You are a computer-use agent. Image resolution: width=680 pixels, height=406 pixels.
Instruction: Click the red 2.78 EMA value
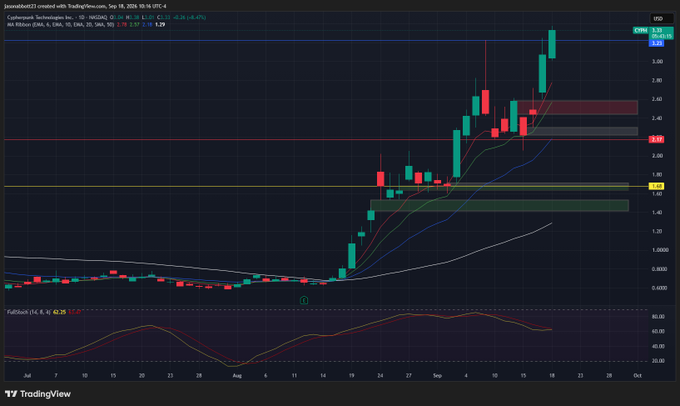122,25
